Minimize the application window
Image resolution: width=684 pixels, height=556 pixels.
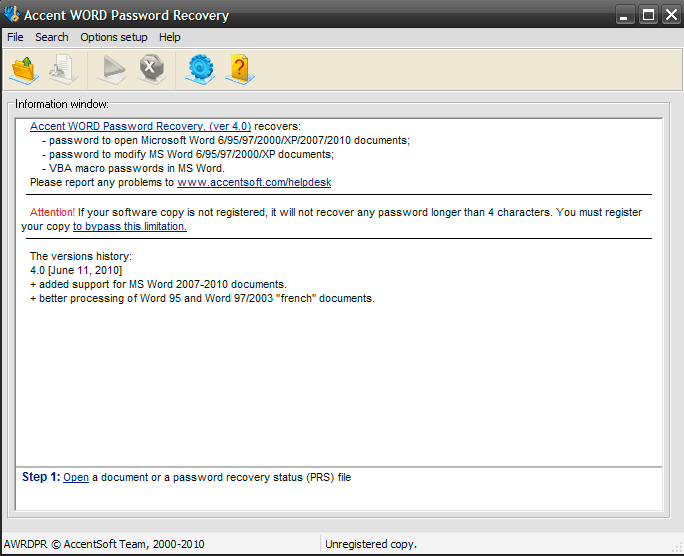coord(625,15)
